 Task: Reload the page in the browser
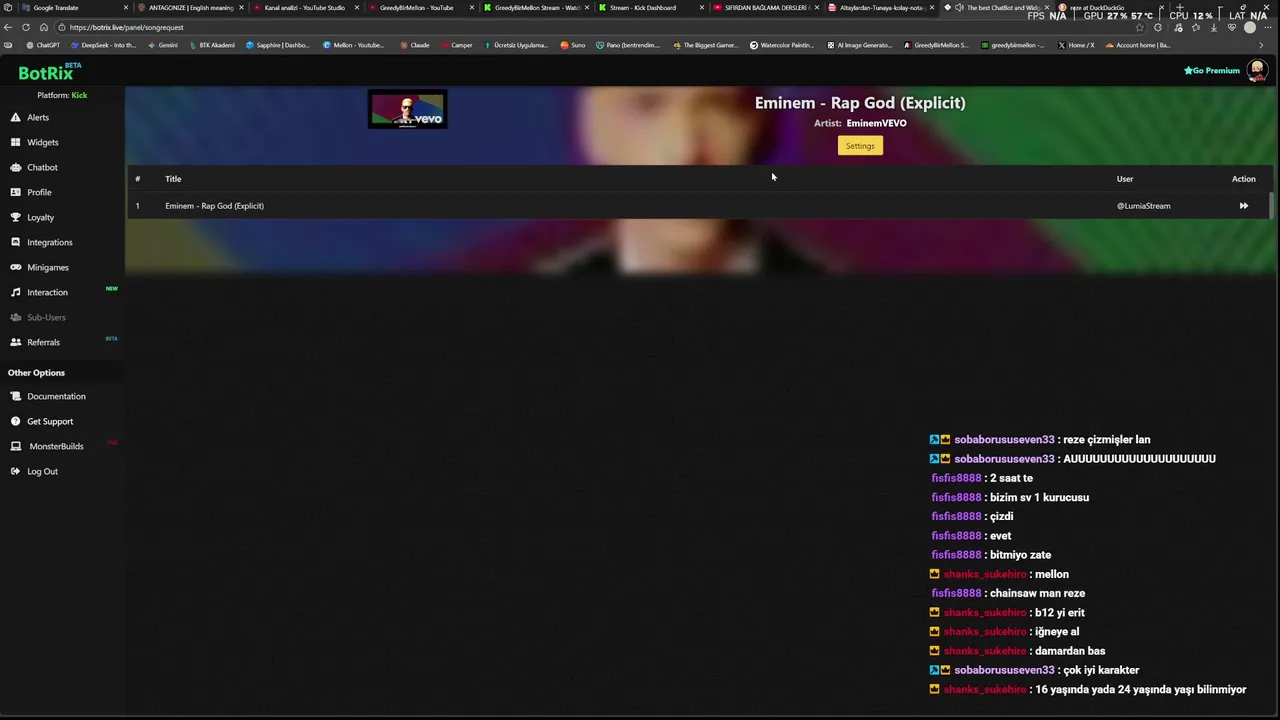(x=26, y=27)
